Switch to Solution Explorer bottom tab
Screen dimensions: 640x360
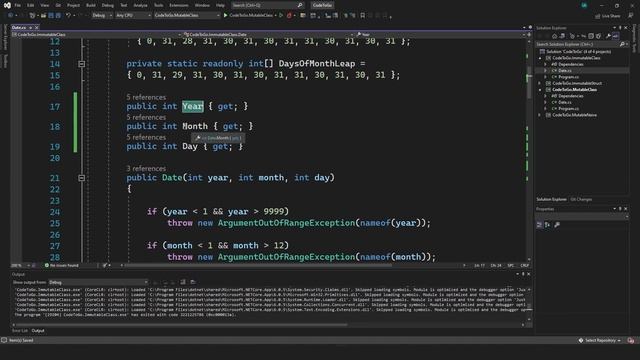pos(551,199)
